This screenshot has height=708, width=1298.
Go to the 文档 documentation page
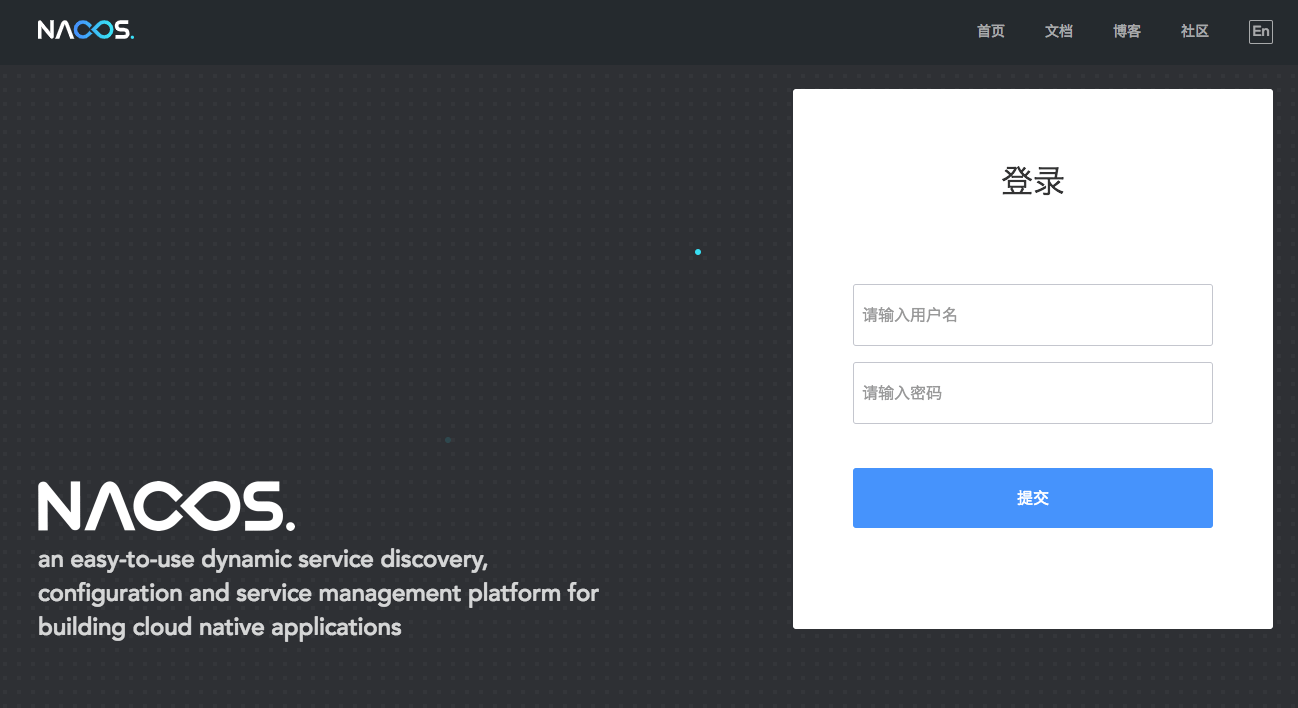[1059, 31]
